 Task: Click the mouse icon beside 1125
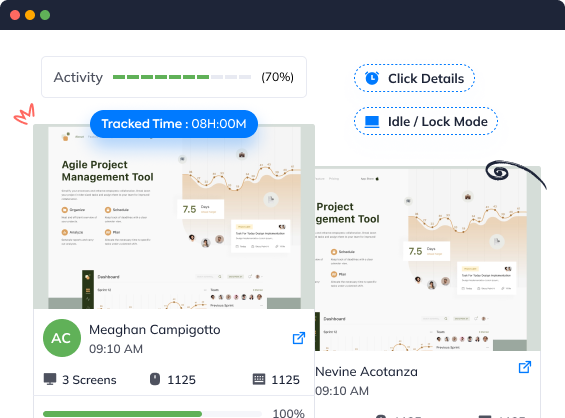pyautogui.click(x=155, y=379)
